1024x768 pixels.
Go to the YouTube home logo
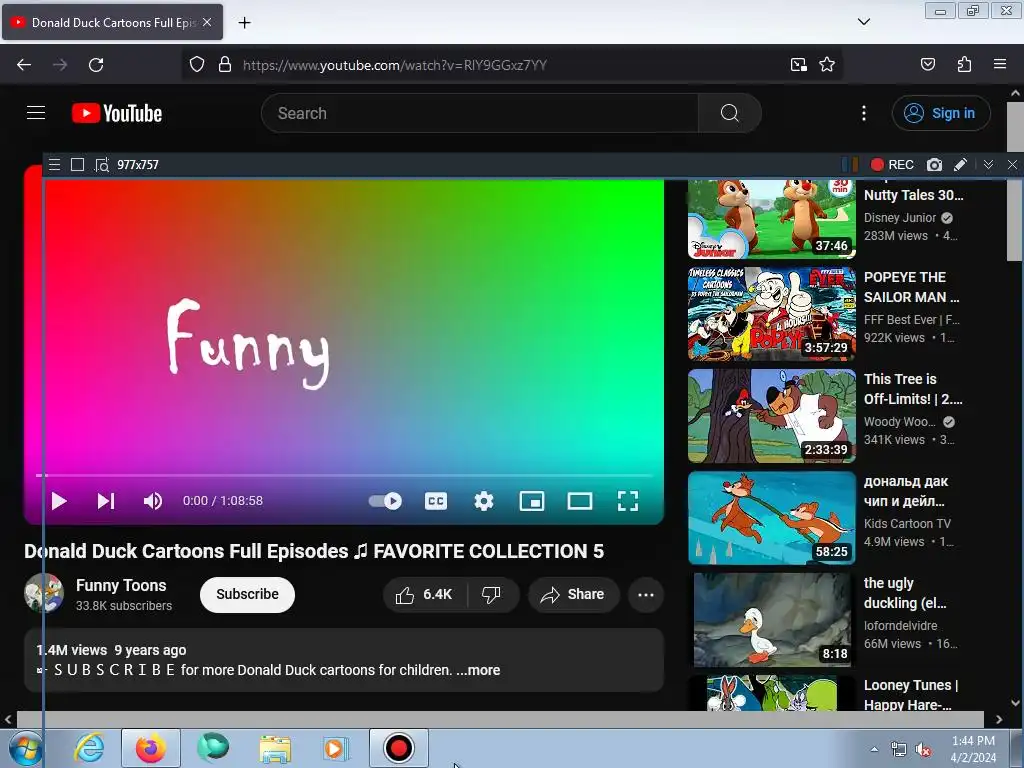pyautogui.click(x=117, y=113)
